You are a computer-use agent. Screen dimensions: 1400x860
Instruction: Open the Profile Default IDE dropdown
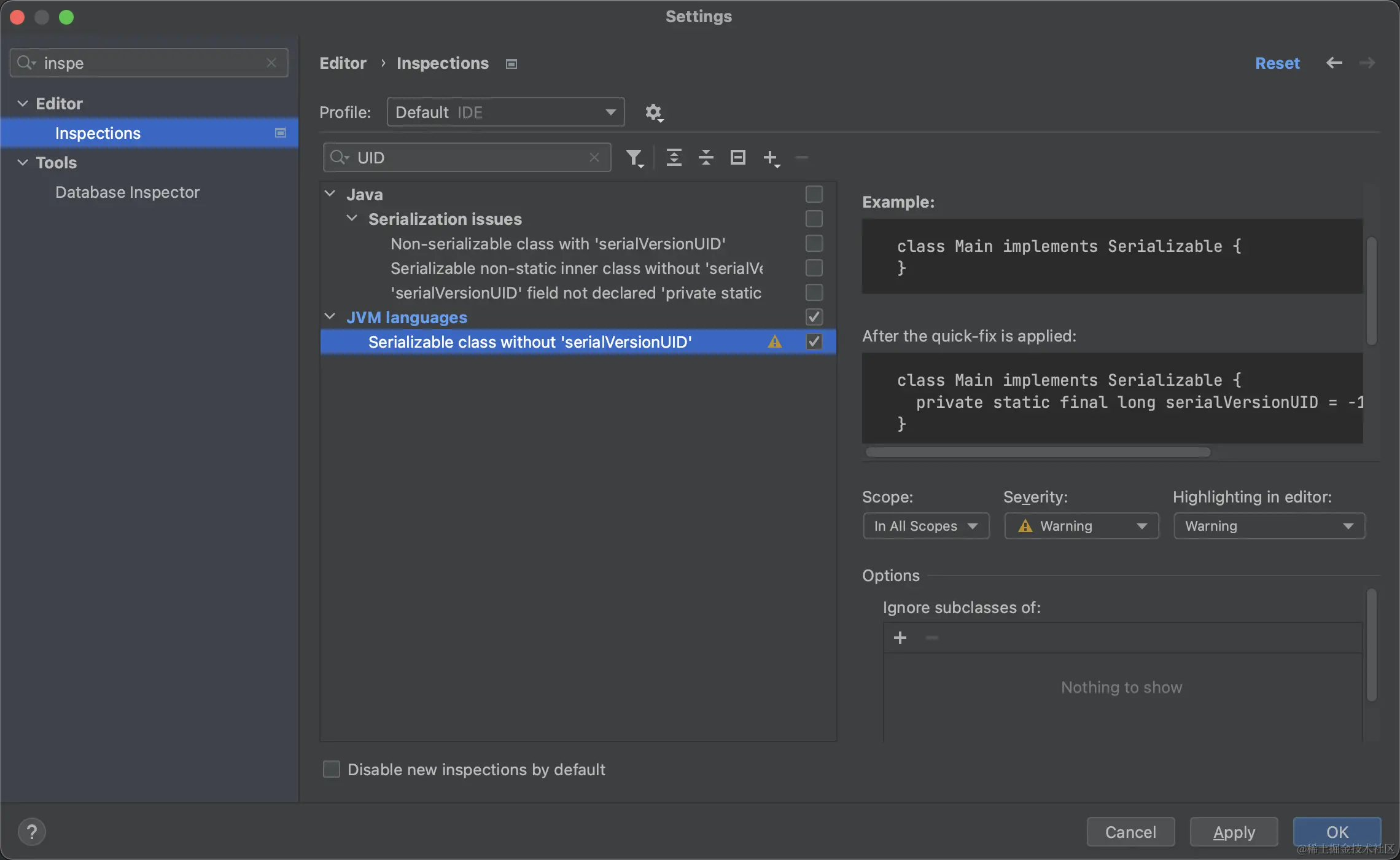click(505, 112)
